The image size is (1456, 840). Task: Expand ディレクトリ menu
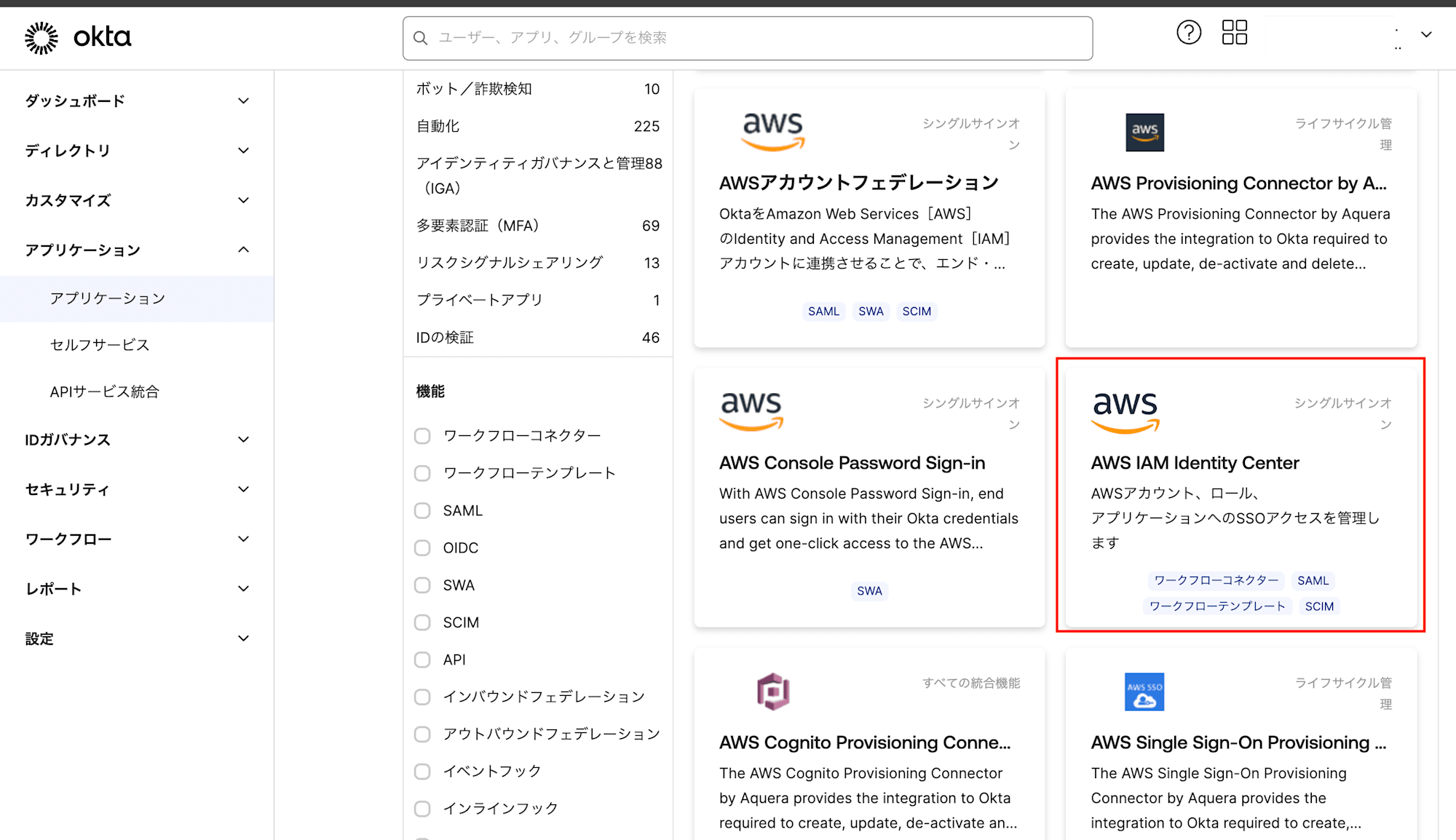click(137, 151)
